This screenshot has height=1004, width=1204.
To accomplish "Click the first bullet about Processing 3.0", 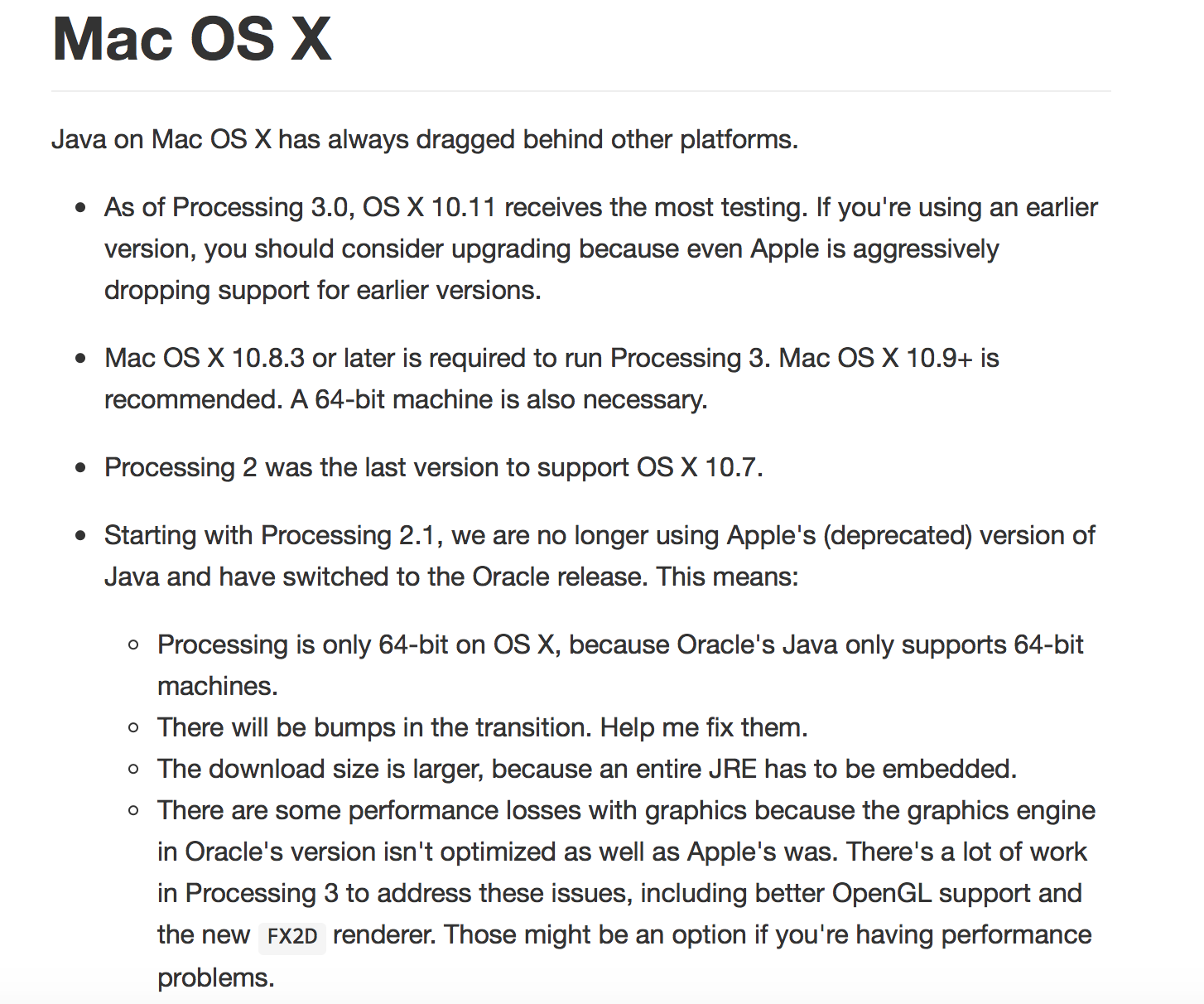I will coord(600,249).
